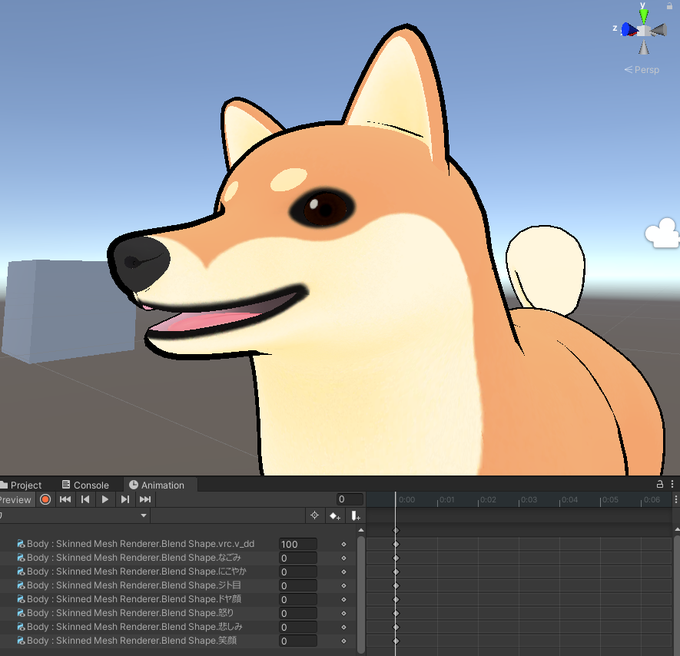Viewport: 680px width, 656px height.
Task: Filter by selection icon
Action: tap(314, 516)
